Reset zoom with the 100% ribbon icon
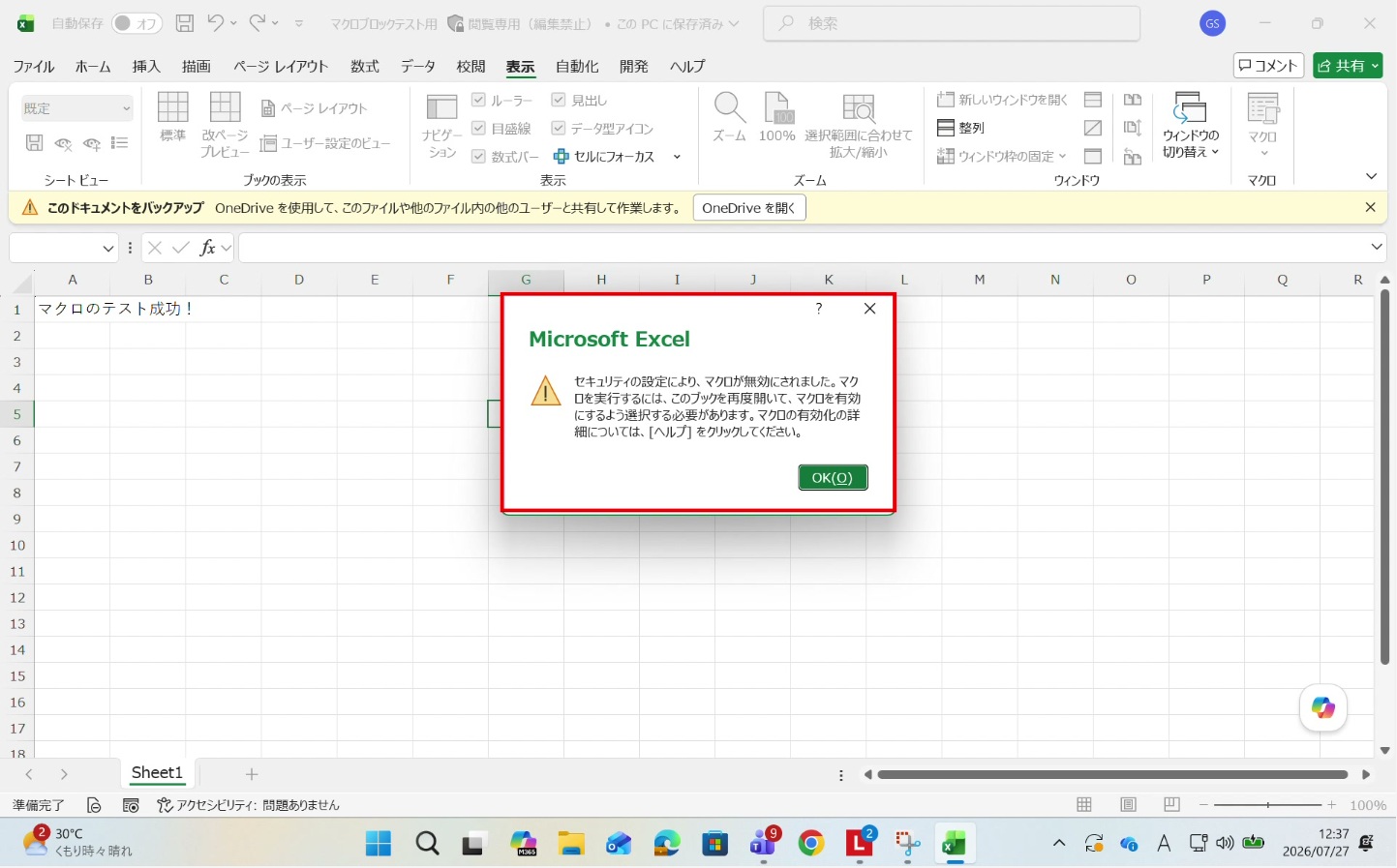The width and height of the screenshot is (1397, 868). coord(776,117)
